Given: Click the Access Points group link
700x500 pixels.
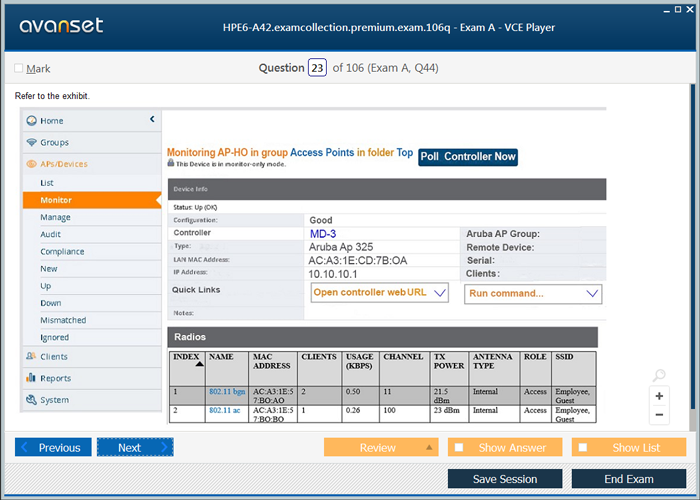Looking at the screenshot, I should pos(322,152).
